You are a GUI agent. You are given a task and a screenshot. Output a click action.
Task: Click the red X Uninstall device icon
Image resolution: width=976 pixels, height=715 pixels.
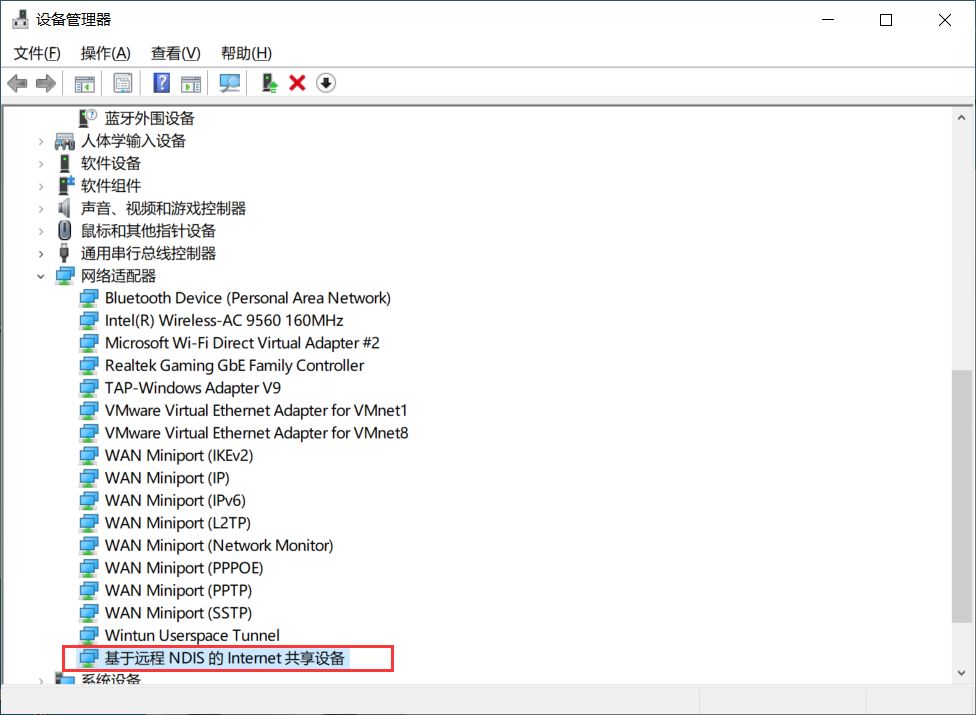(x=297, y=83)
